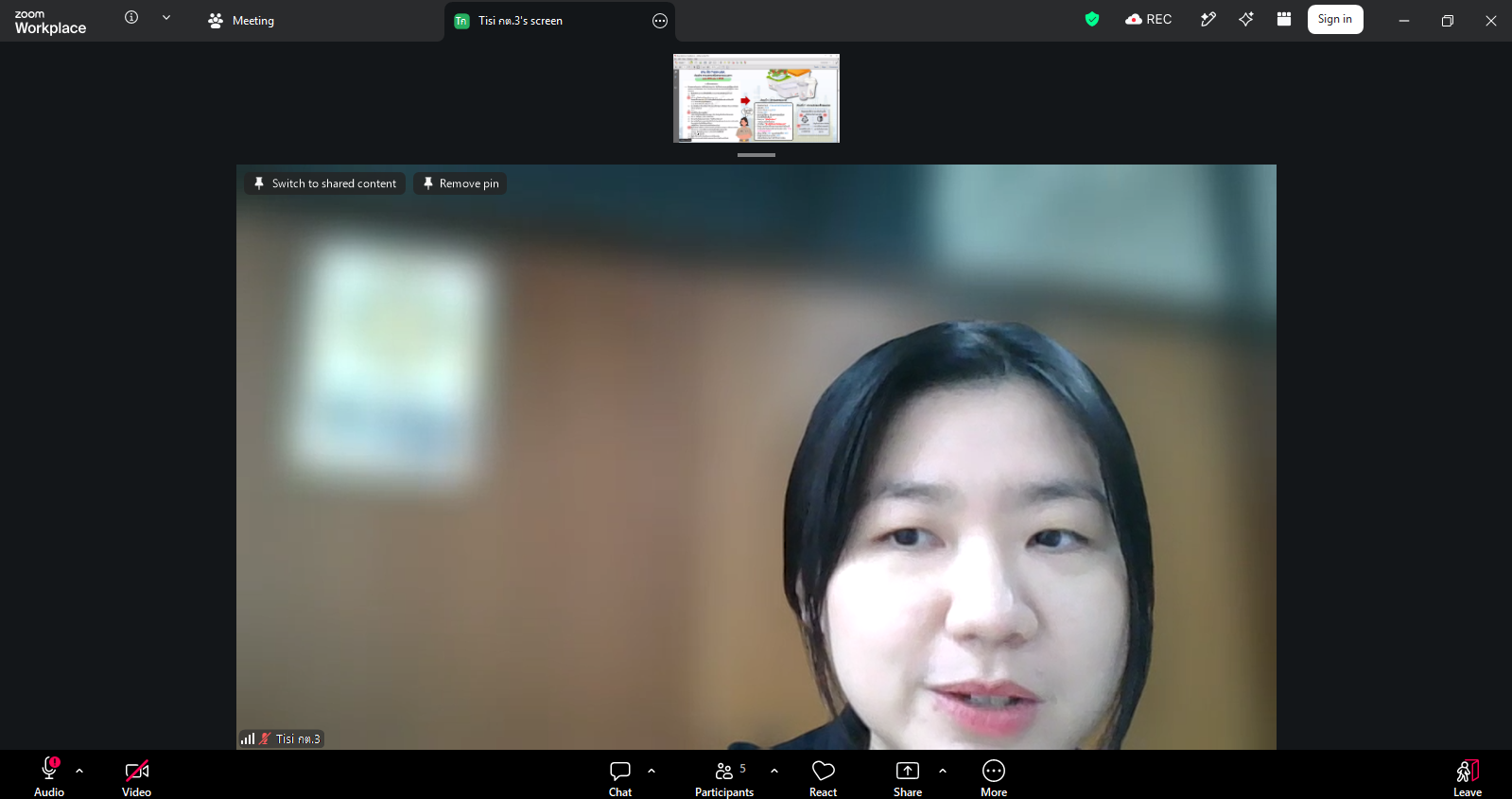
Task: Open the React emoji menu
Action: pos(824,778)
